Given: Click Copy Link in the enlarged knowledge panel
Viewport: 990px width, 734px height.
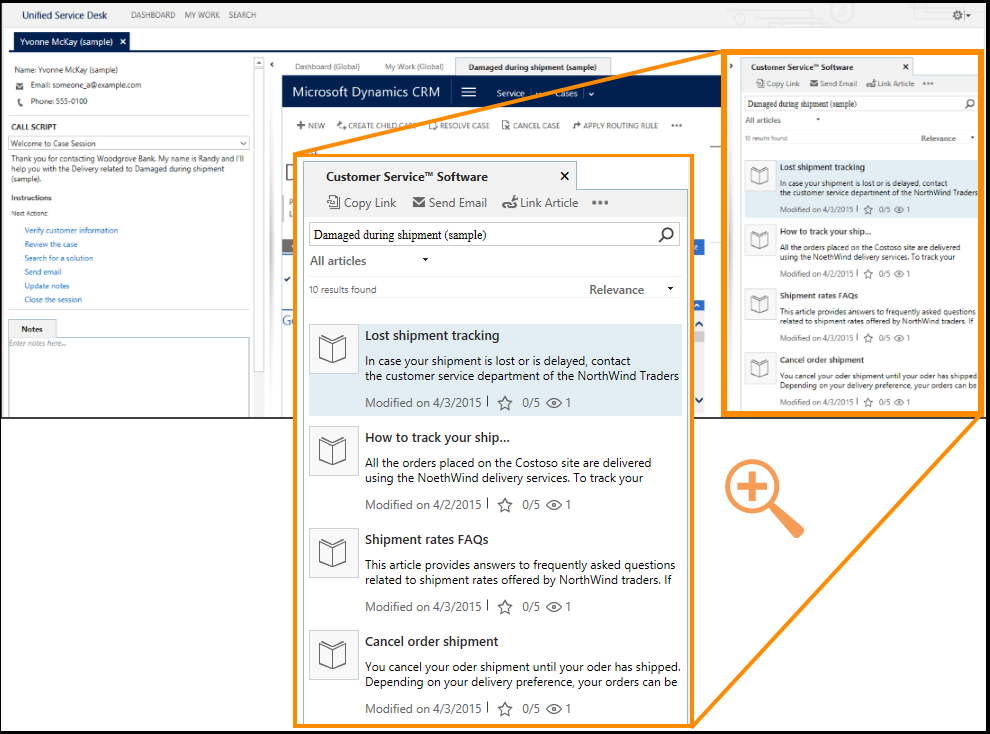Looking at the screenshot, I should [362, 203].
